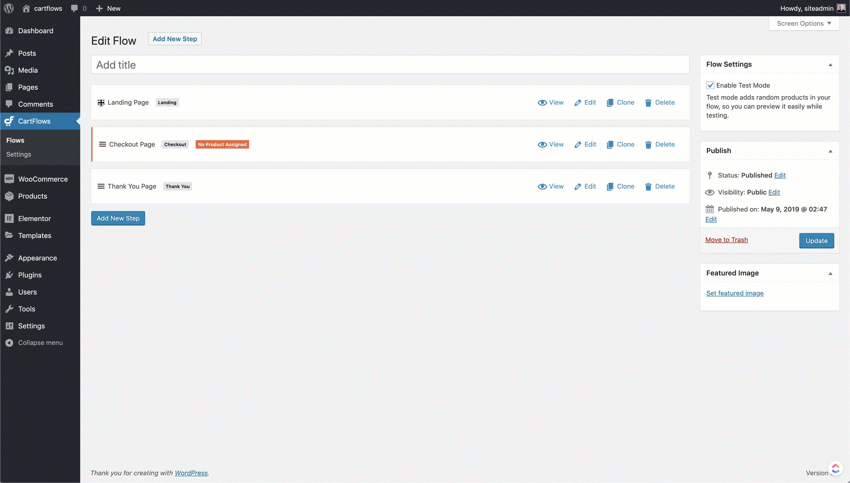The height and width of the screenshot is (483, 850).
Task: Delete the Checkout Page step
Action: point(660,144)
